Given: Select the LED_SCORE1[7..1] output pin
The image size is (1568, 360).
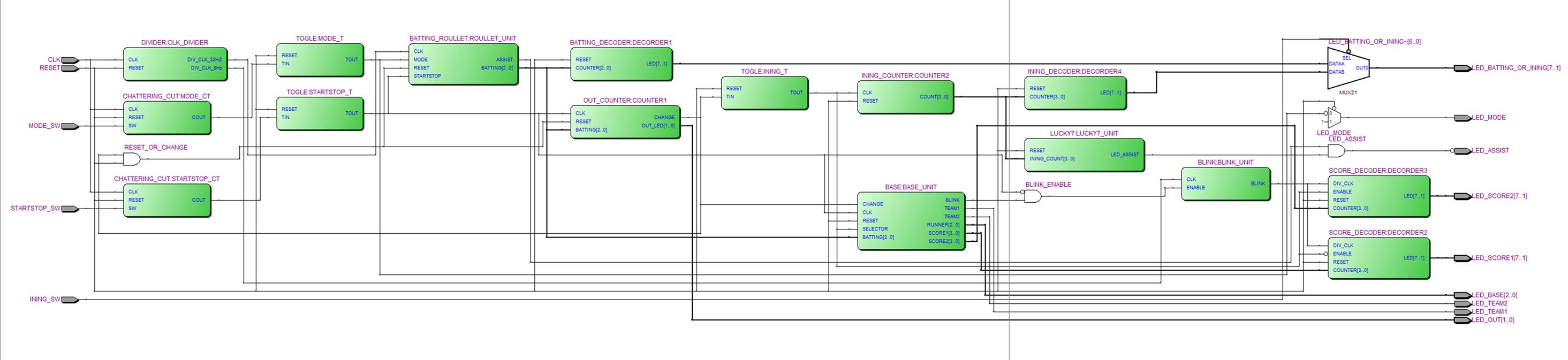Looking at the screenshot, I should tap(1462, 258).
